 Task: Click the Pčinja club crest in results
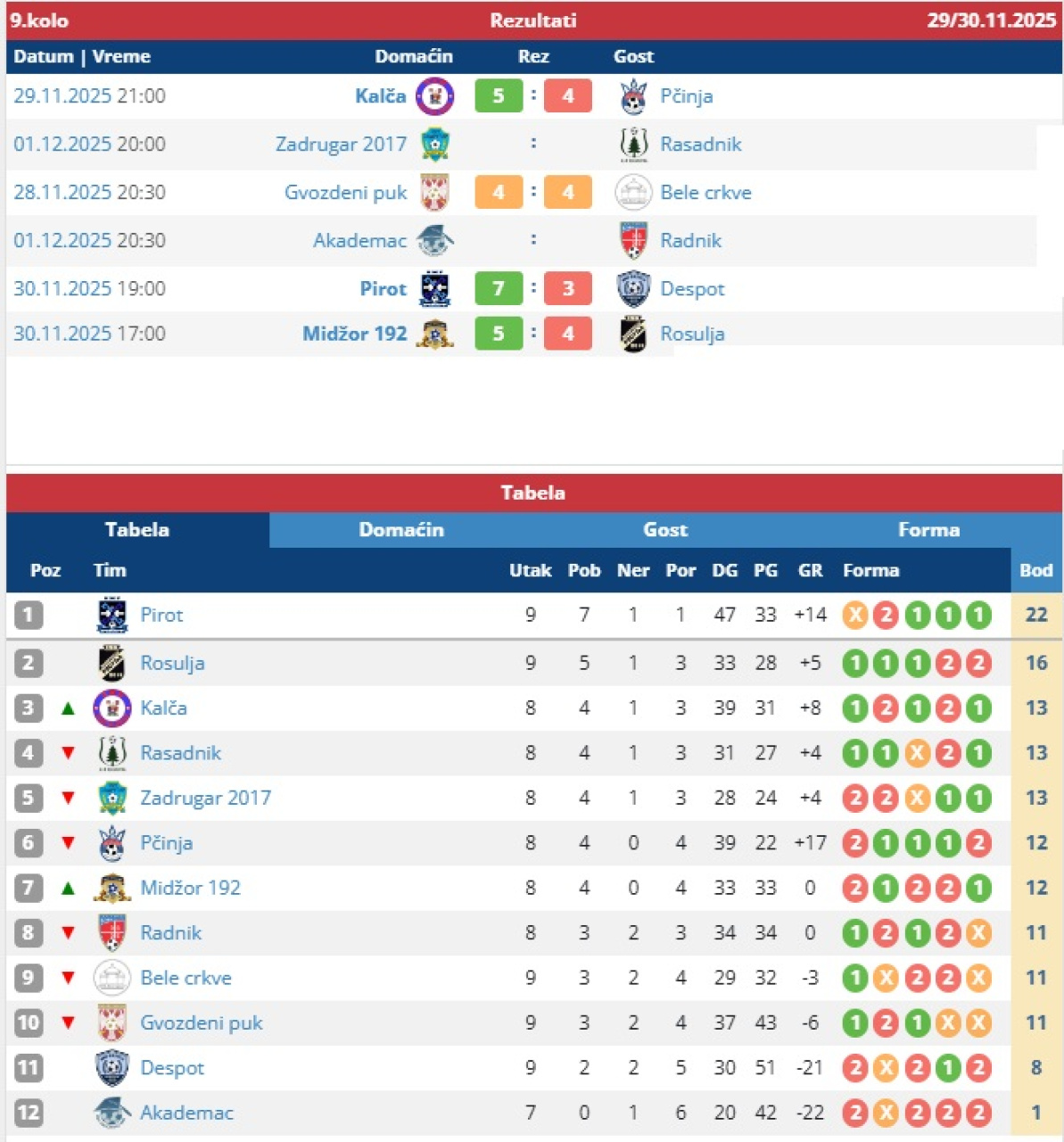(633, 96)
